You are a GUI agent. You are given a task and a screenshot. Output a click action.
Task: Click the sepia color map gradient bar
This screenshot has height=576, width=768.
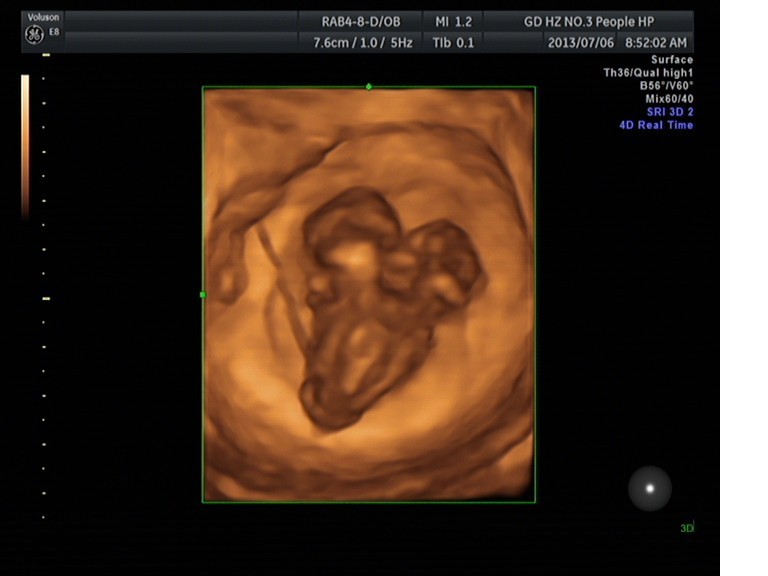(x=25, y=145)
